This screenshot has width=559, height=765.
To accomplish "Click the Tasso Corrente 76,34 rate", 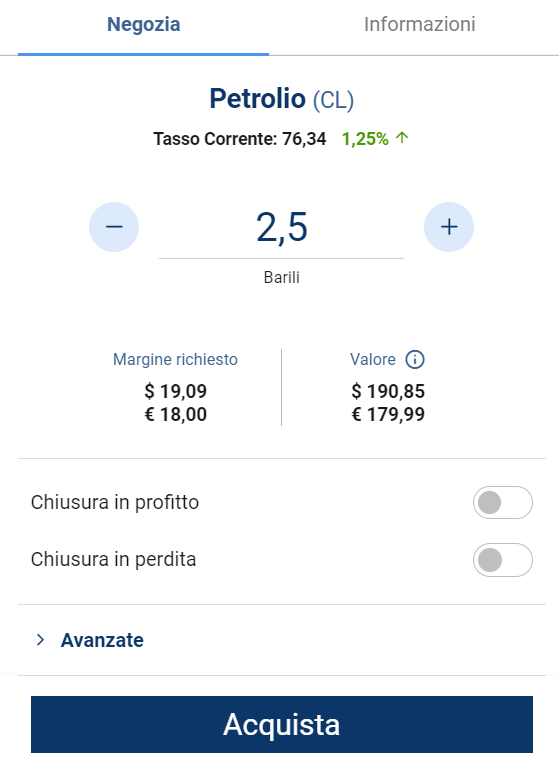I will point(240,139).
